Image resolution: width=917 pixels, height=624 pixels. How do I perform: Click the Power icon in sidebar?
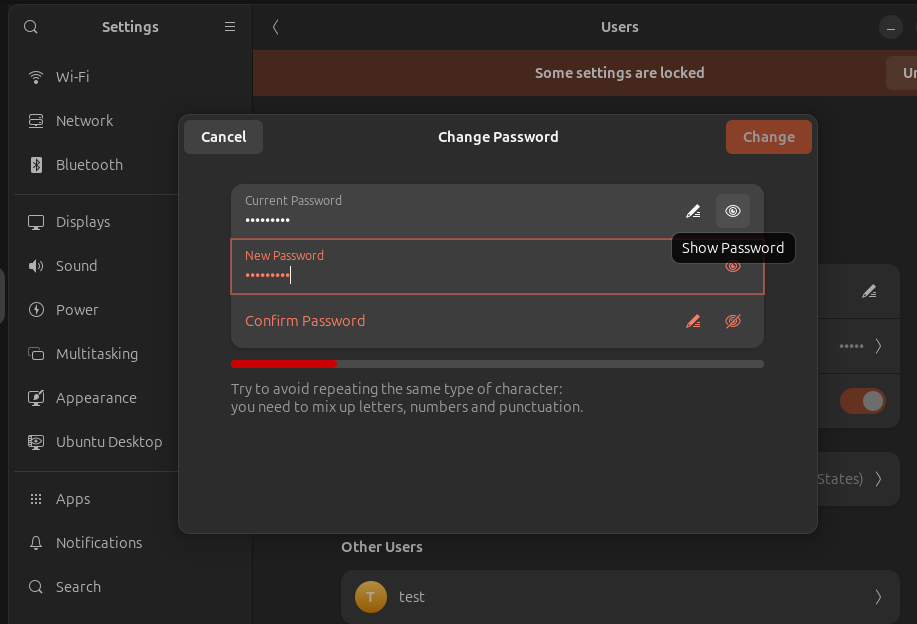click(36, 310)
